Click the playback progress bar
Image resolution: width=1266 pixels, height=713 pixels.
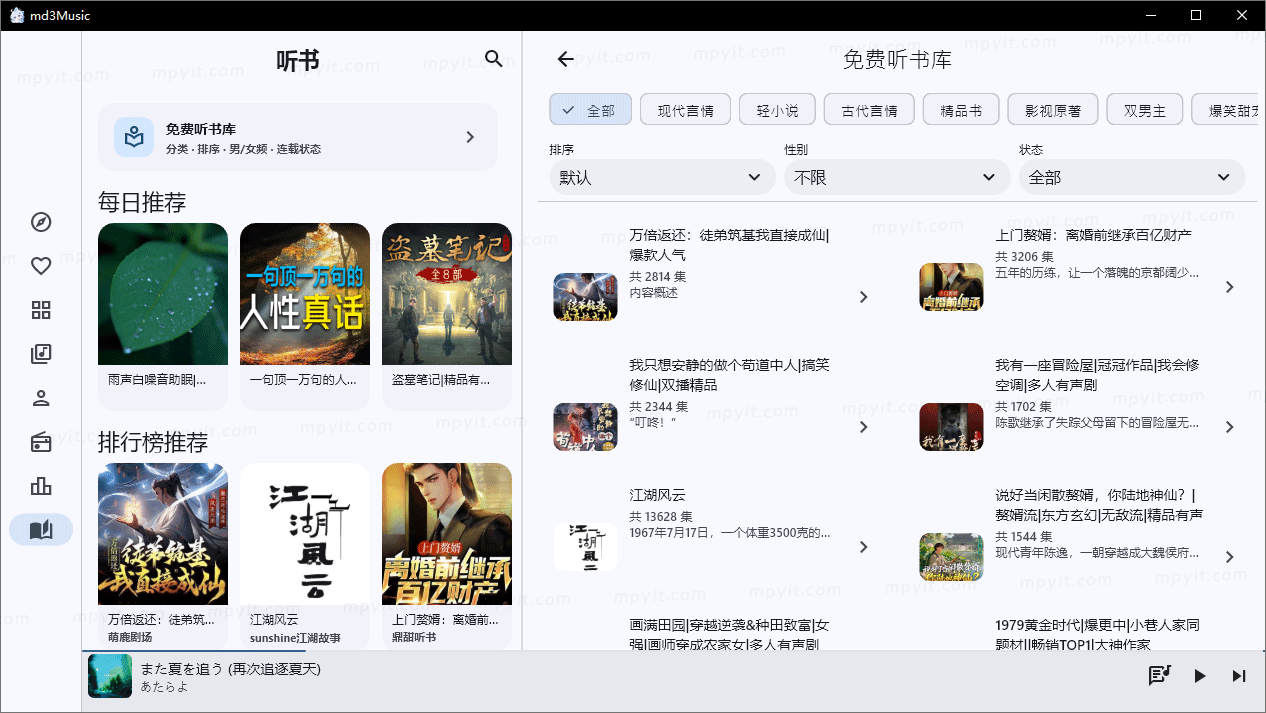pyautogui.click(x=674, y=651)
